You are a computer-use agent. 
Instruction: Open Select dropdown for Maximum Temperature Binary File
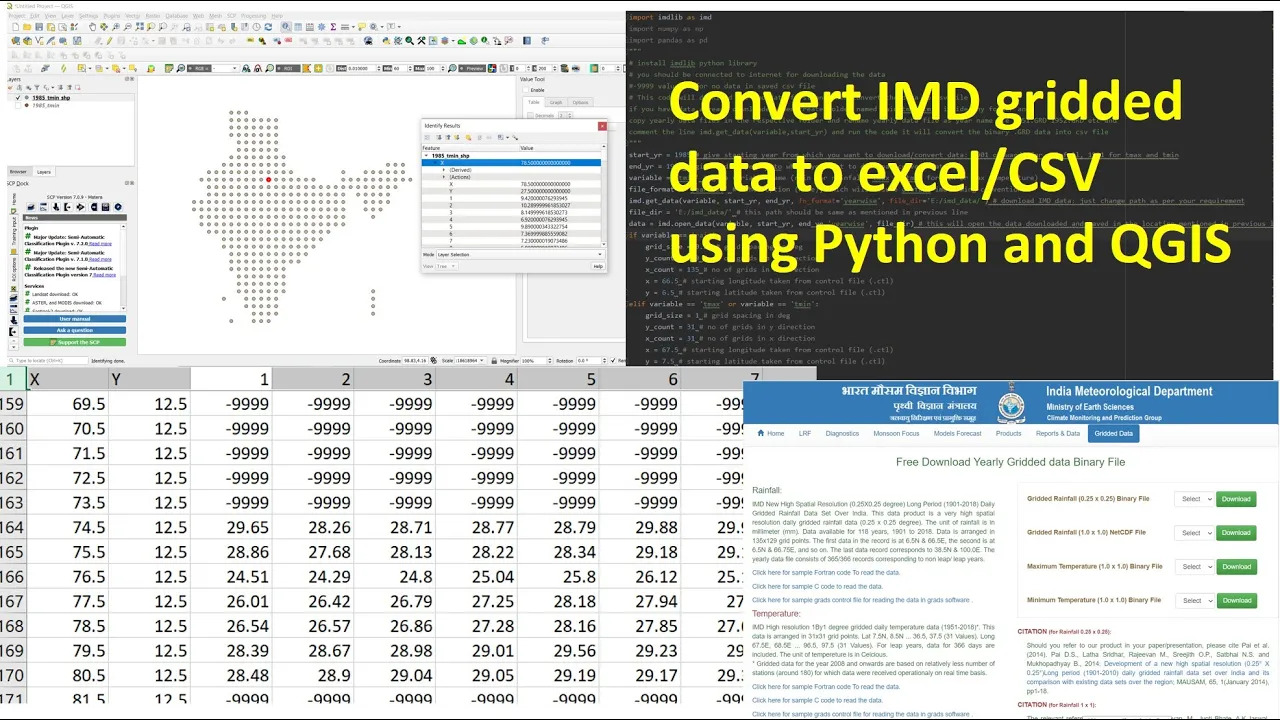(x=1195, y=567)
